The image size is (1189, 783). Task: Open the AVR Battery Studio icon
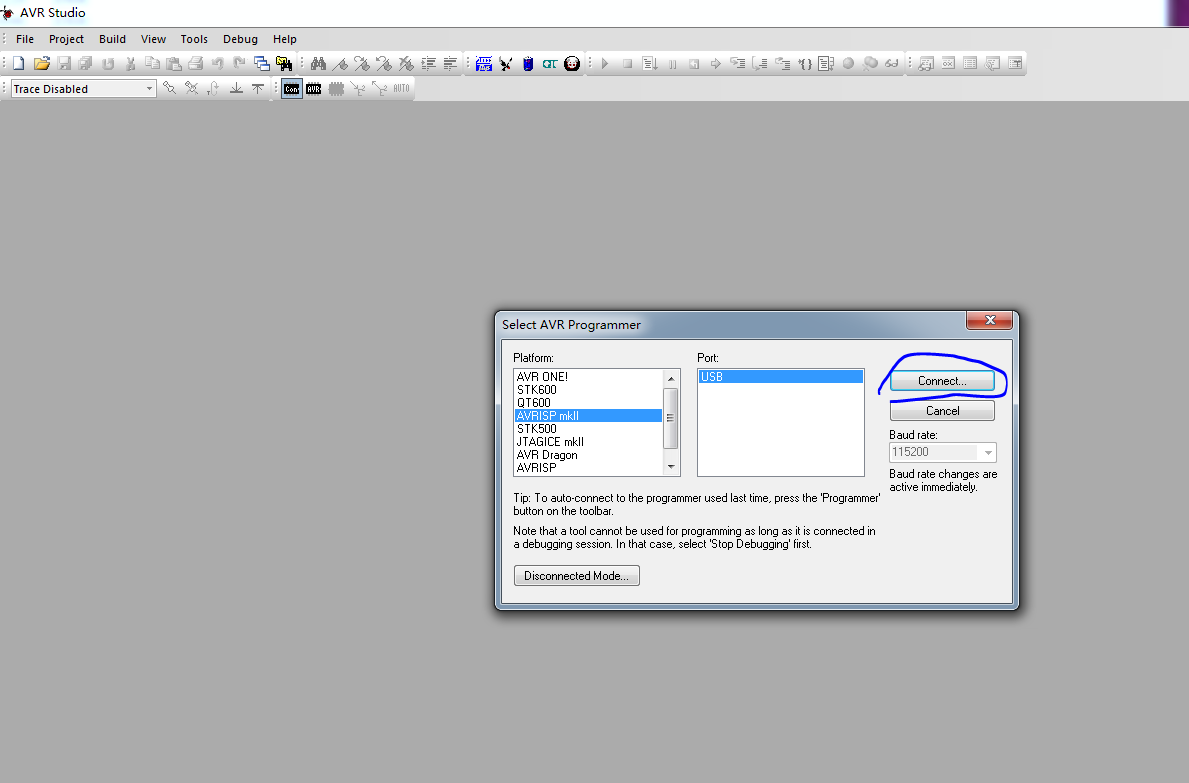coord(529,64)
